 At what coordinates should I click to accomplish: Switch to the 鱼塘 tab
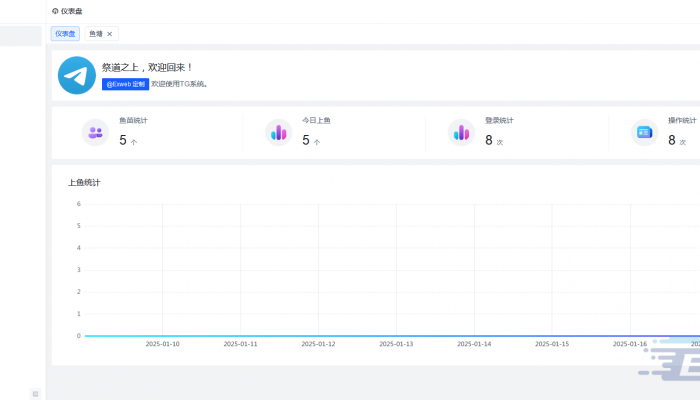click(96, 34)
